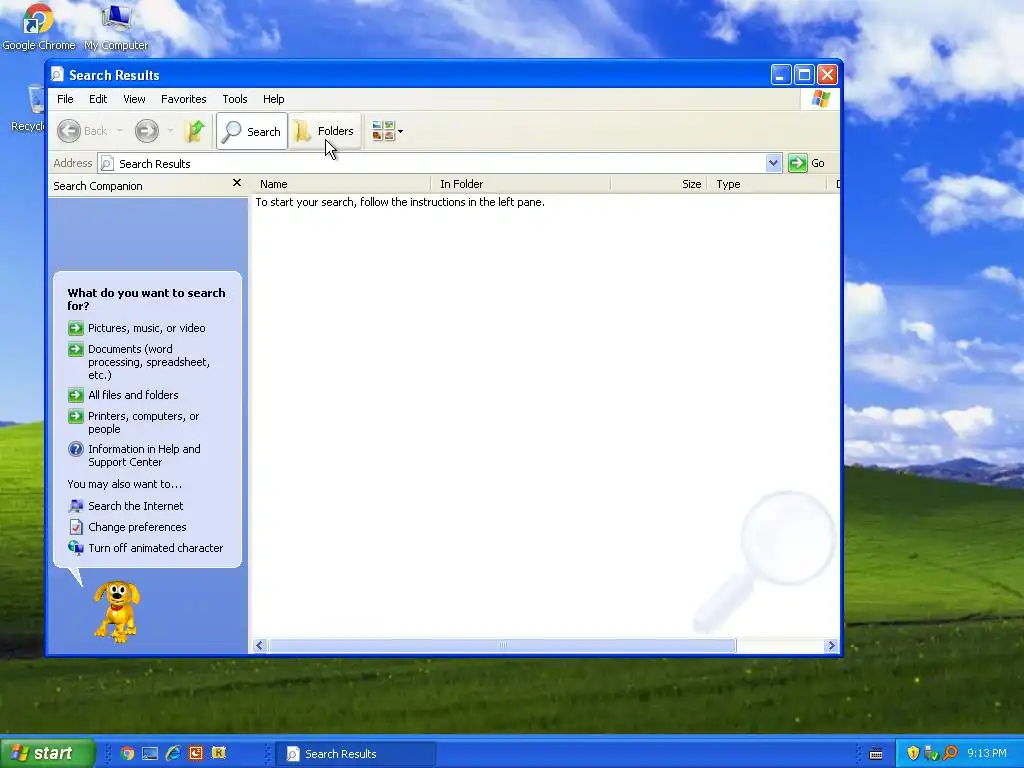Search for Pictures, music, or video

[x=146, y=328]
